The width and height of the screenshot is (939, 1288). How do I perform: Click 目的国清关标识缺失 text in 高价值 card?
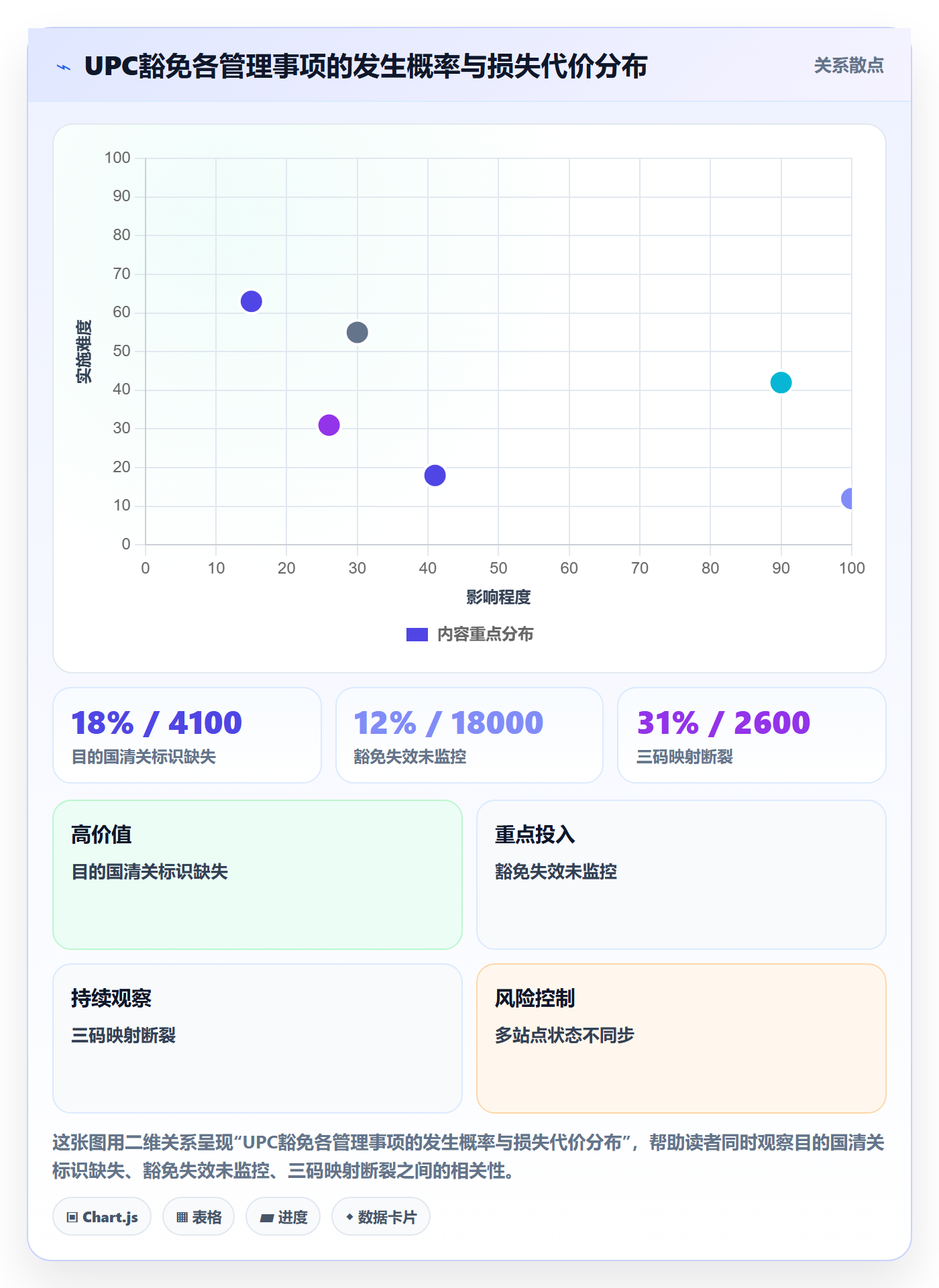click(x=150, y=871)
